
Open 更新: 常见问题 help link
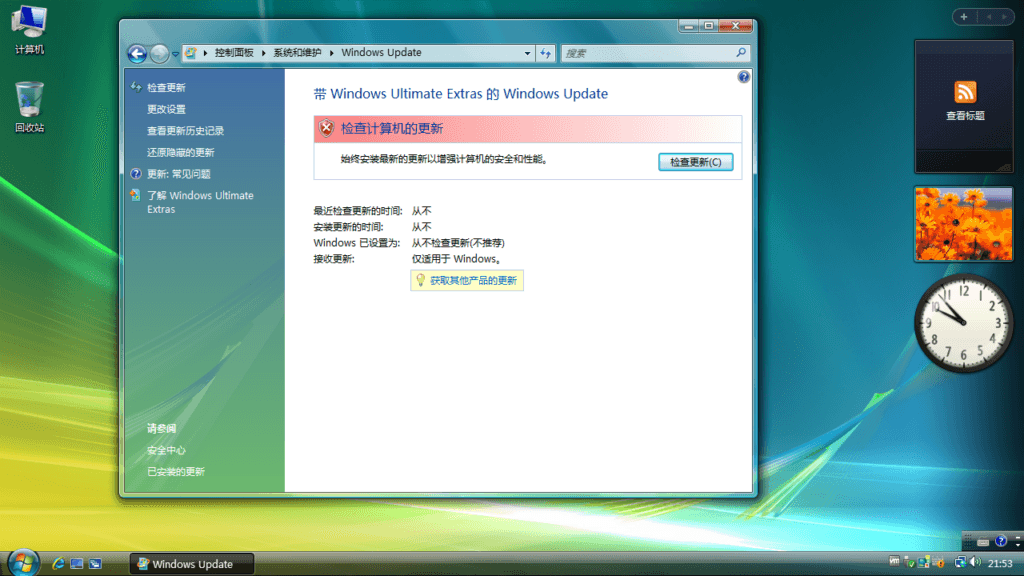[178, 174]
